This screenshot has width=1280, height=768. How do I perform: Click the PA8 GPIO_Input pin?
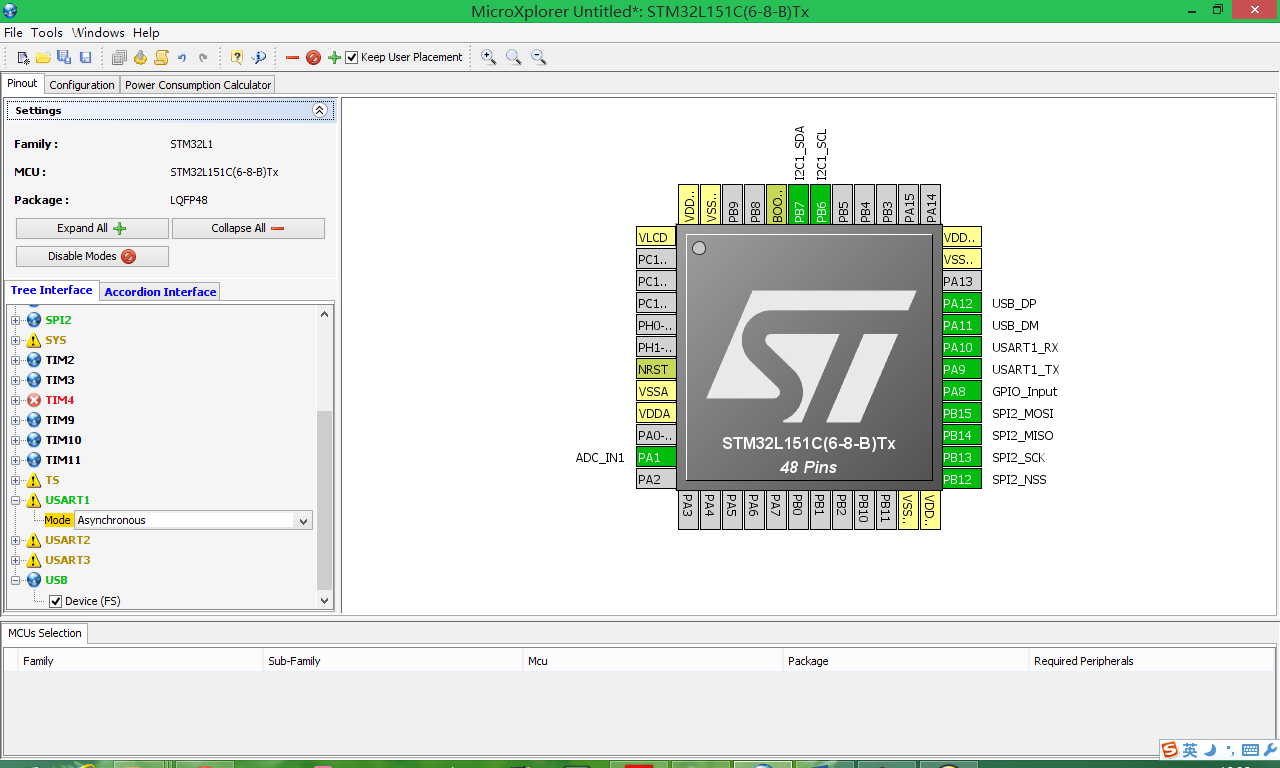click(x=962, y=391)
